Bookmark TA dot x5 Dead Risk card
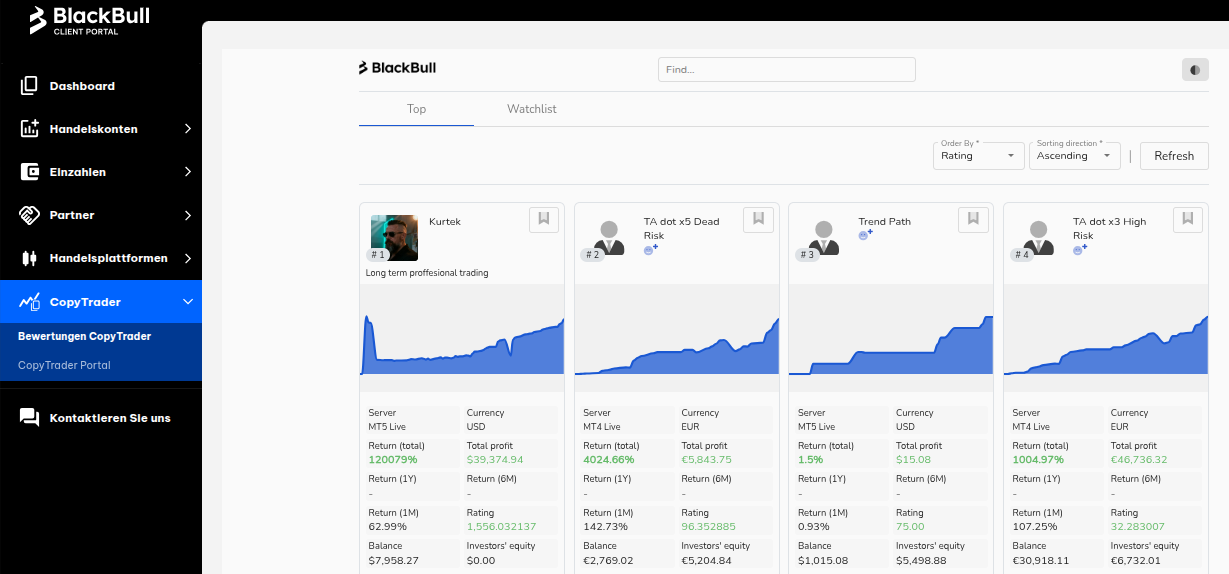Viewport: 1229px width, 574px height. (x=758, y=219)
